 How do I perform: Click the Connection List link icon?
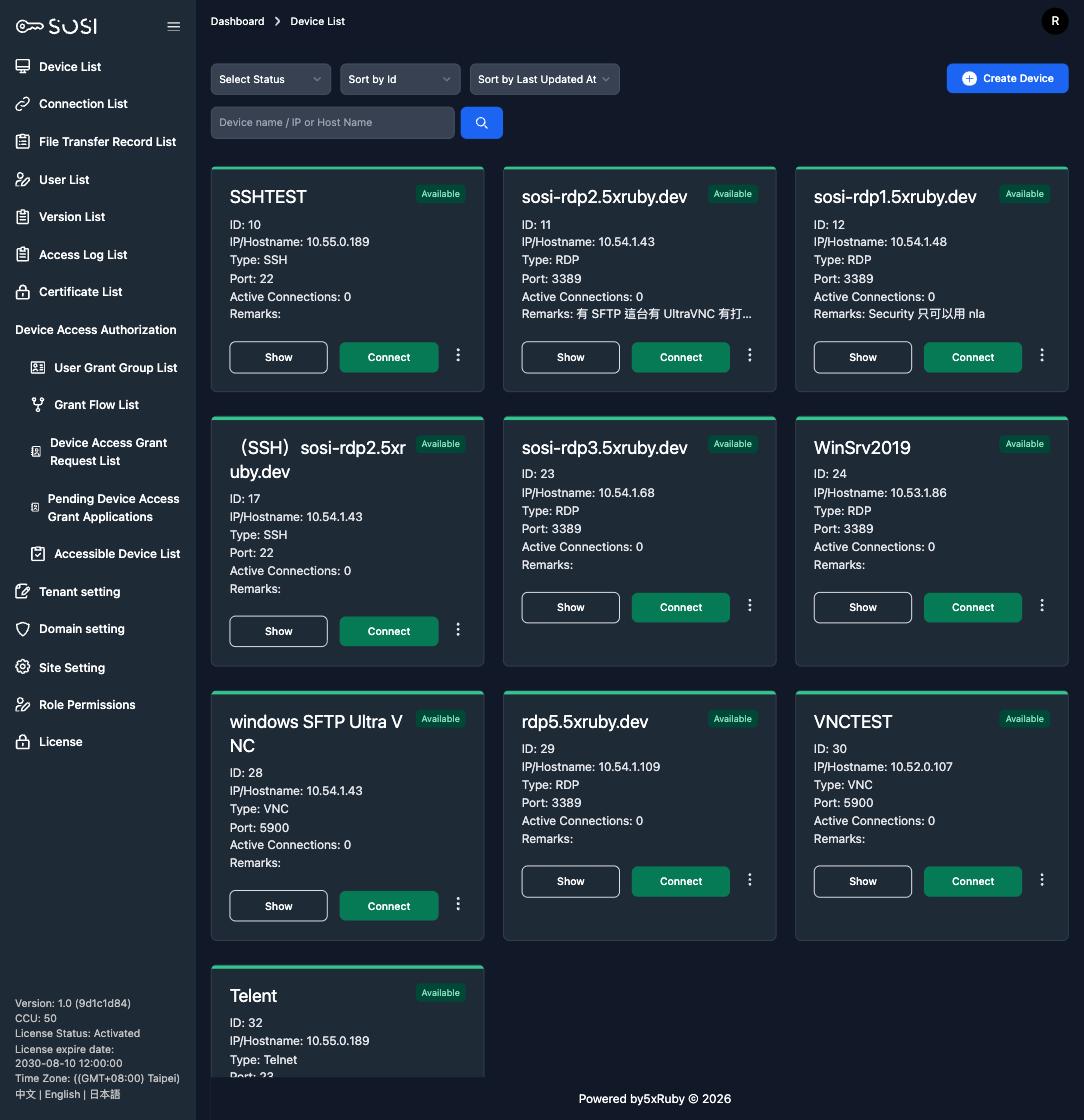pyautogui.click(x=23, y=104)
